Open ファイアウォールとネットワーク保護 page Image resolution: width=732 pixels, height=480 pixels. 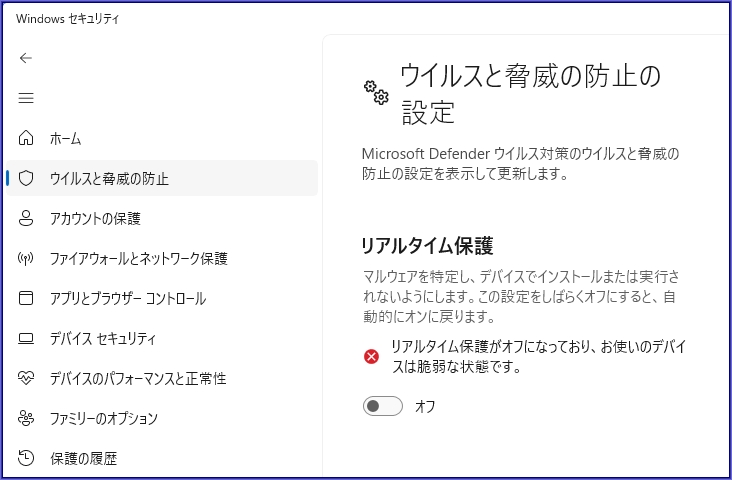[138, 258]
